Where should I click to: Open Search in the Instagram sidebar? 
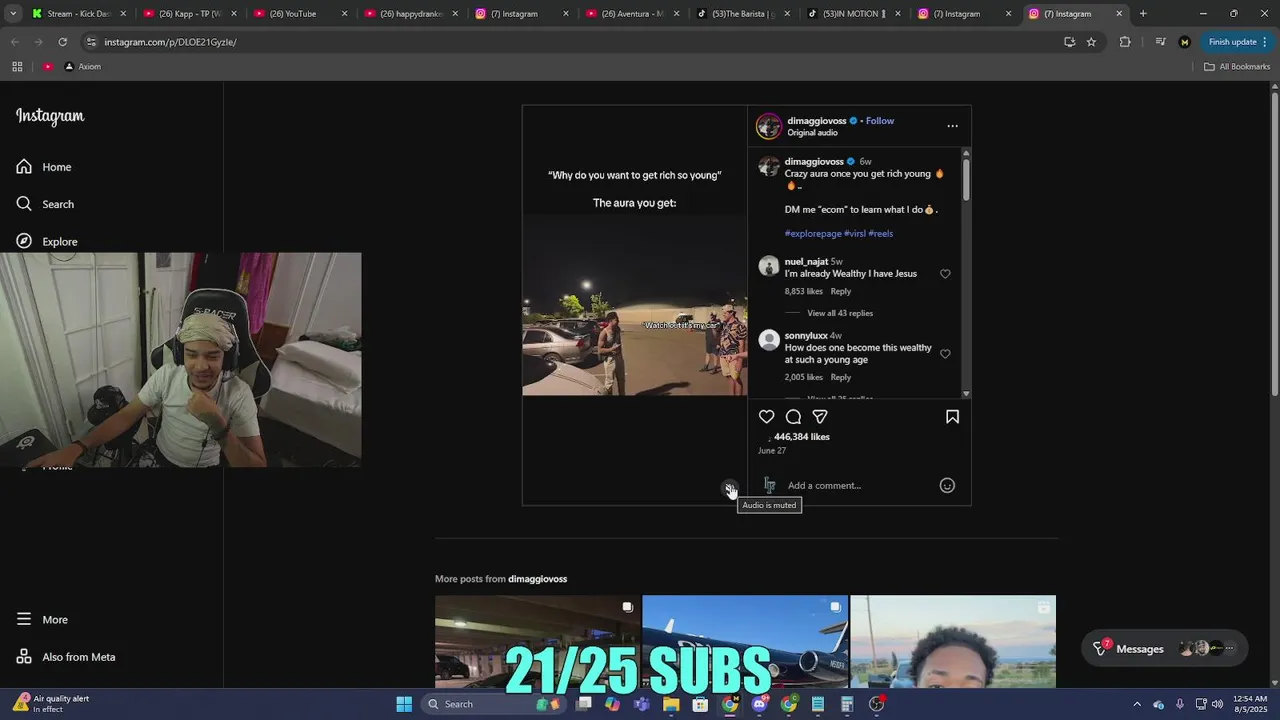tap(45, 204)
